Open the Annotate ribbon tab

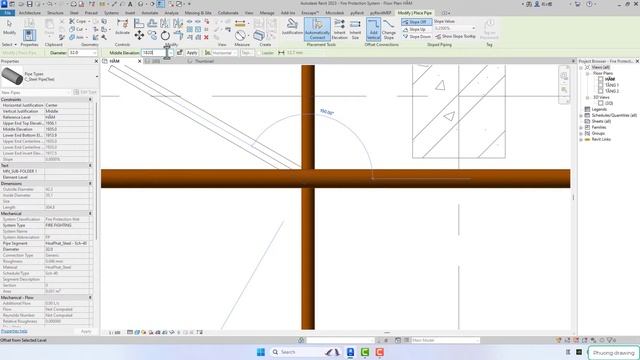[x=149, y=13]
